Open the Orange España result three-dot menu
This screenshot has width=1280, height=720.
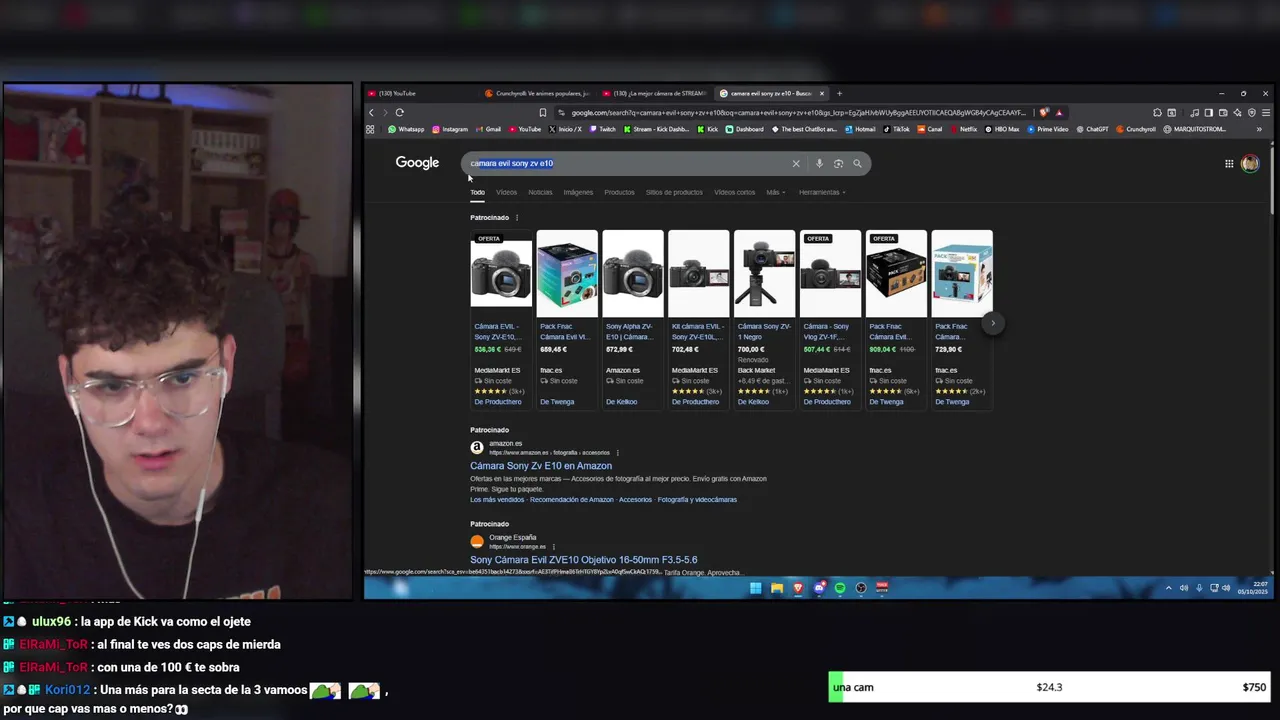click(554, 547)
